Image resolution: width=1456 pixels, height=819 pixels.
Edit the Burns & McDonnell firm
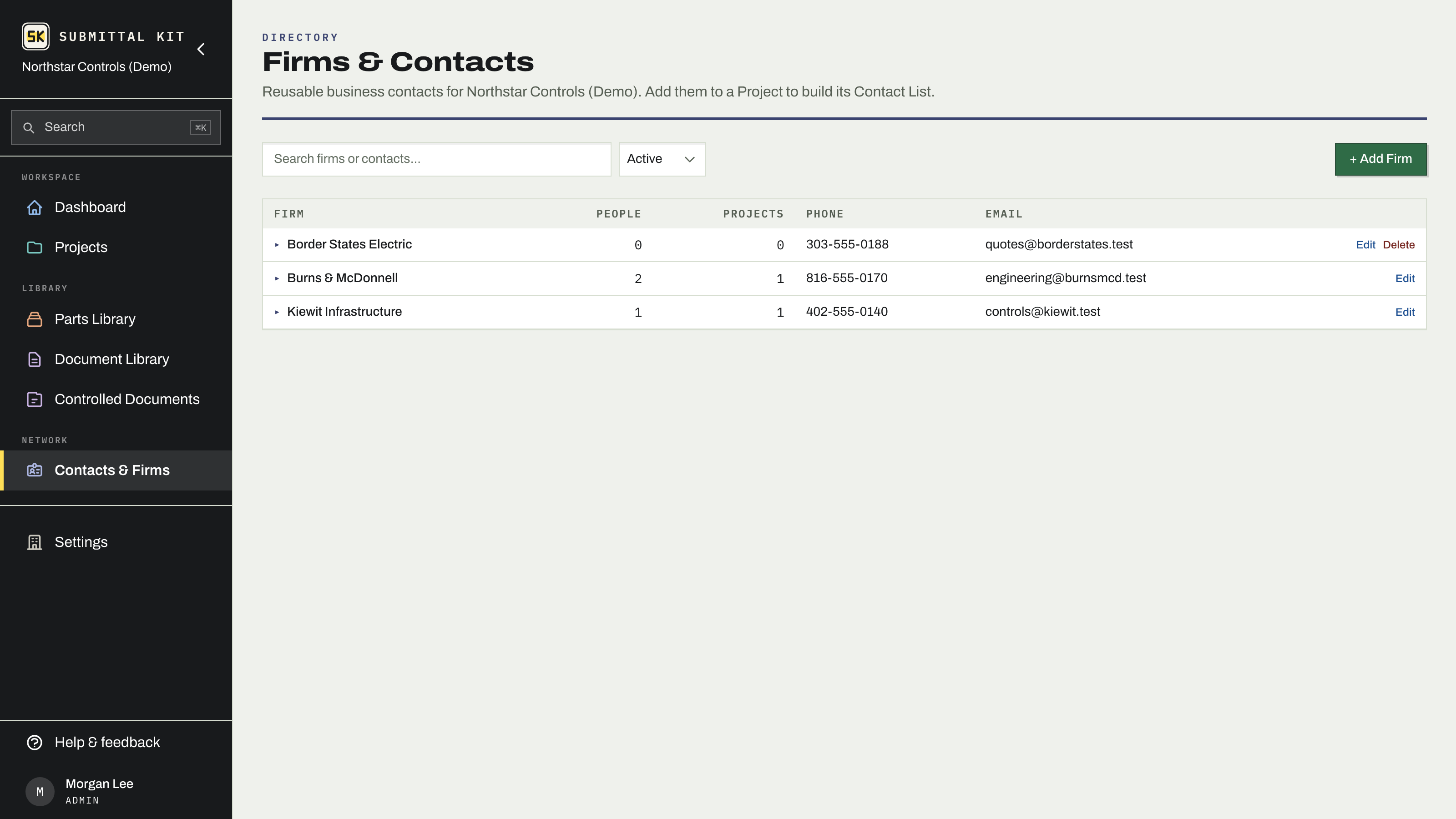[x=1405, y=278]
